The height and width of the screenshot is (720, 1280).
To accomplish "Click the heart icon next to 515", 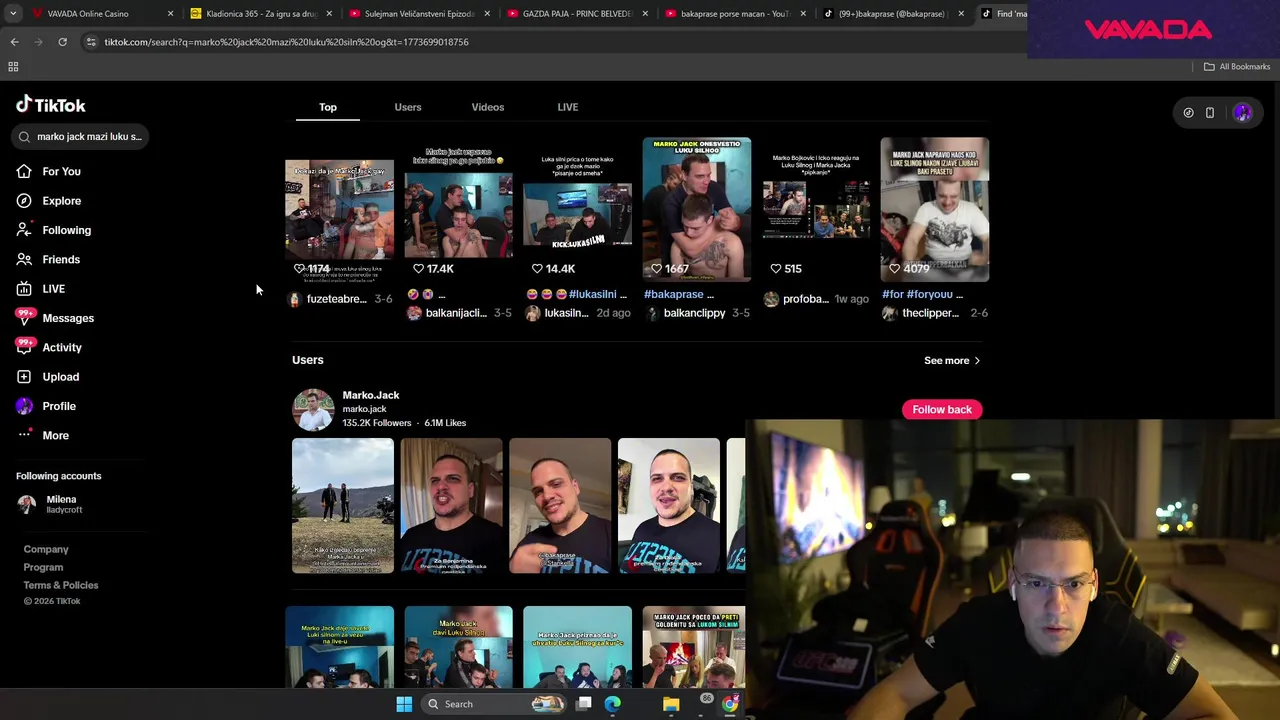I will [775, 269].
